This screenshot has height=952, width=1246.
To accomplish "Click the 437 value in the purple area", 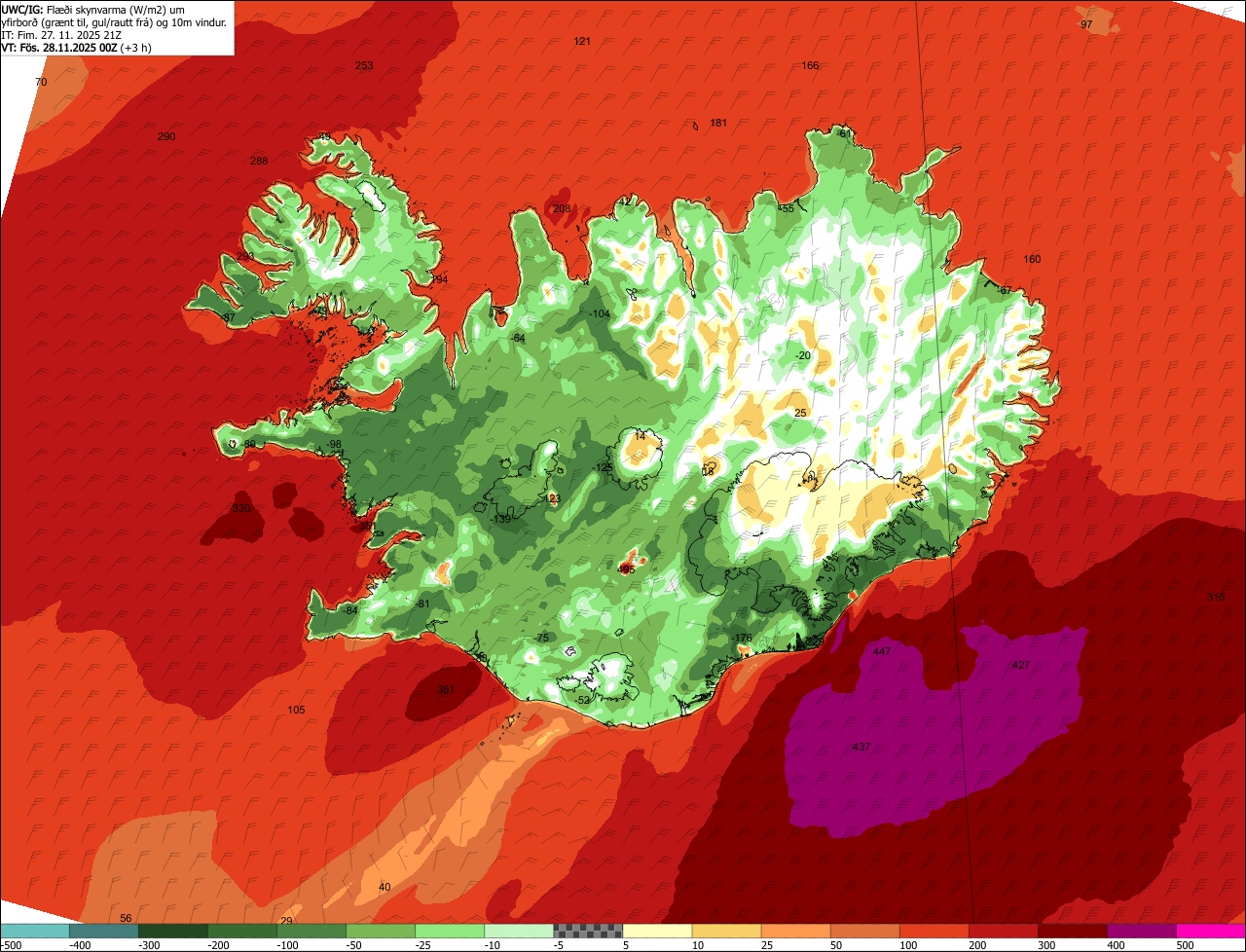I will [x=861, y=747].
